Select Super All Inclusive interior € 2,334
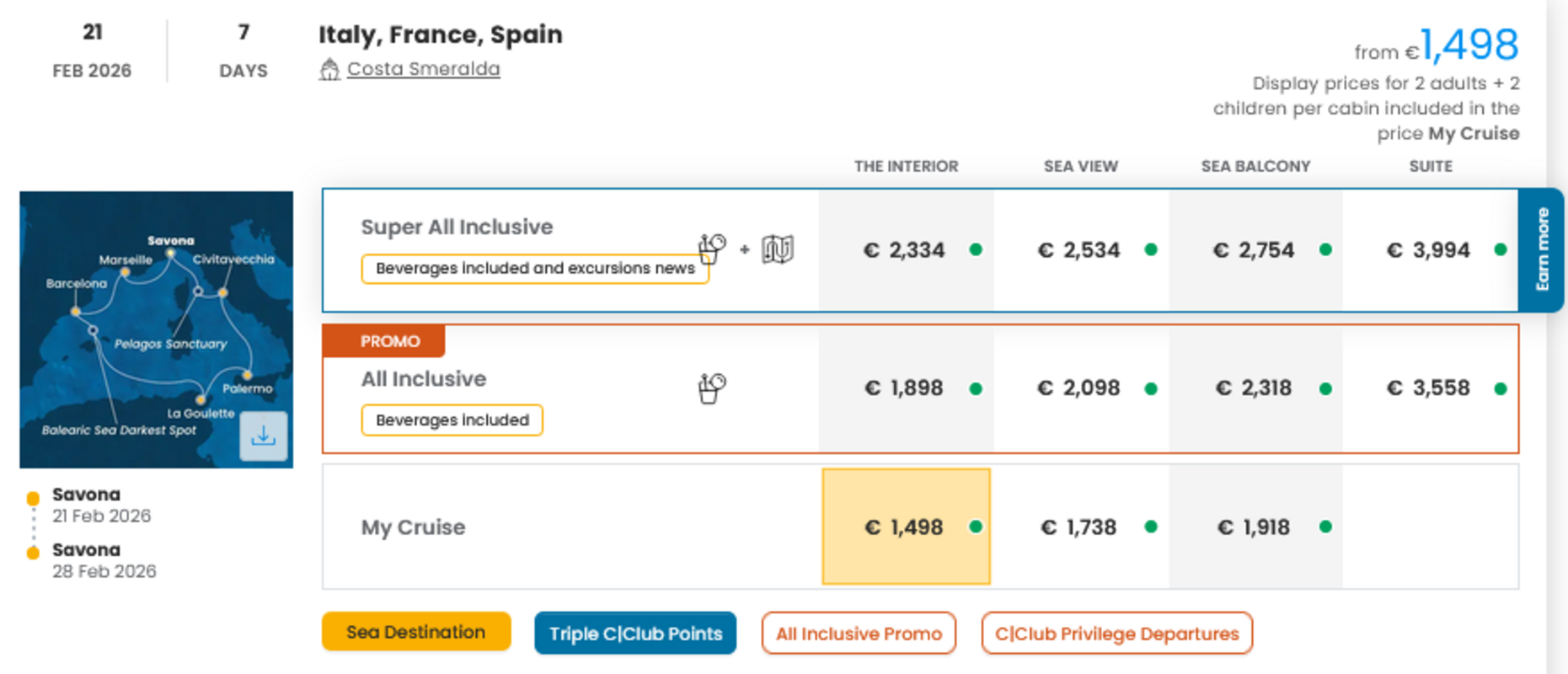 point(904,250)
